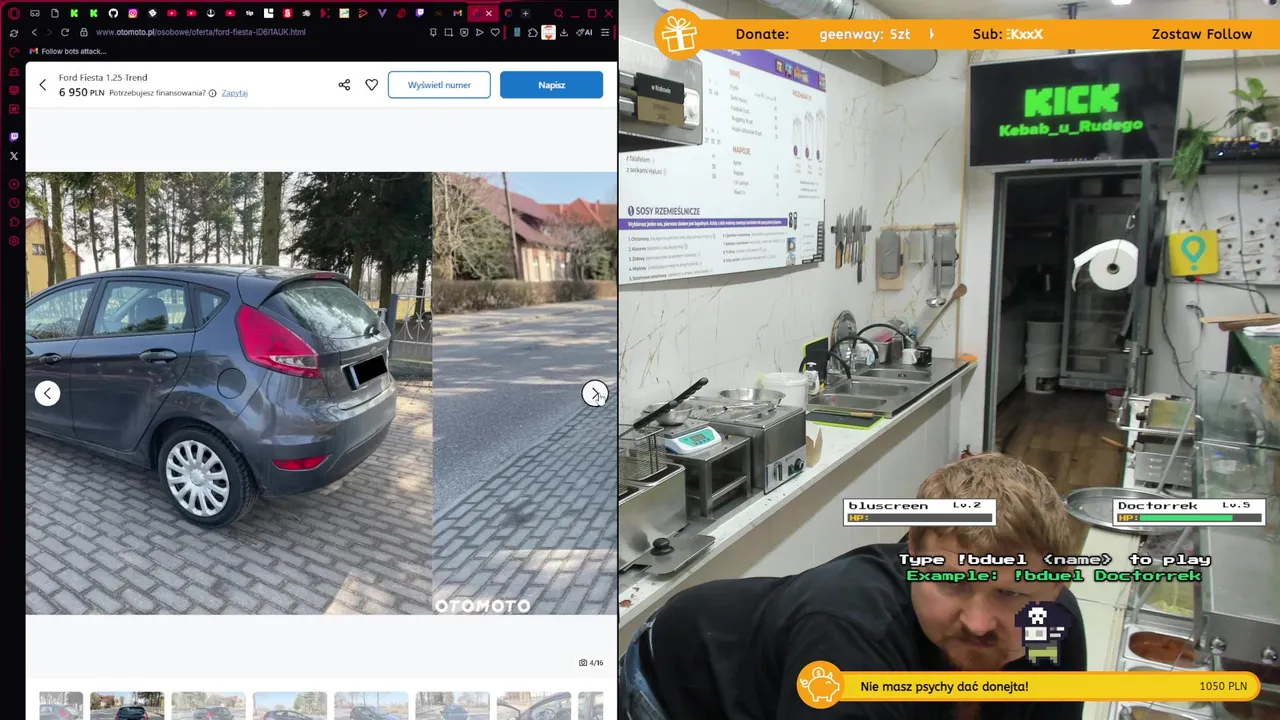Open the sidebar settings gear
The height and width of the screenshot is (720, 1280).
(x=14, y=241)
